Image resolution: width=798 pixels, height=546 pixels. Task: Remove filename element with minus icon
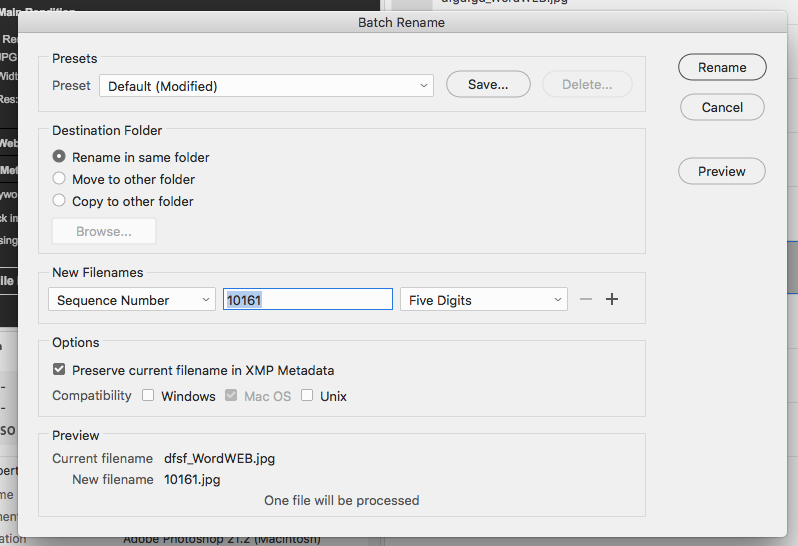pos(586,299)
